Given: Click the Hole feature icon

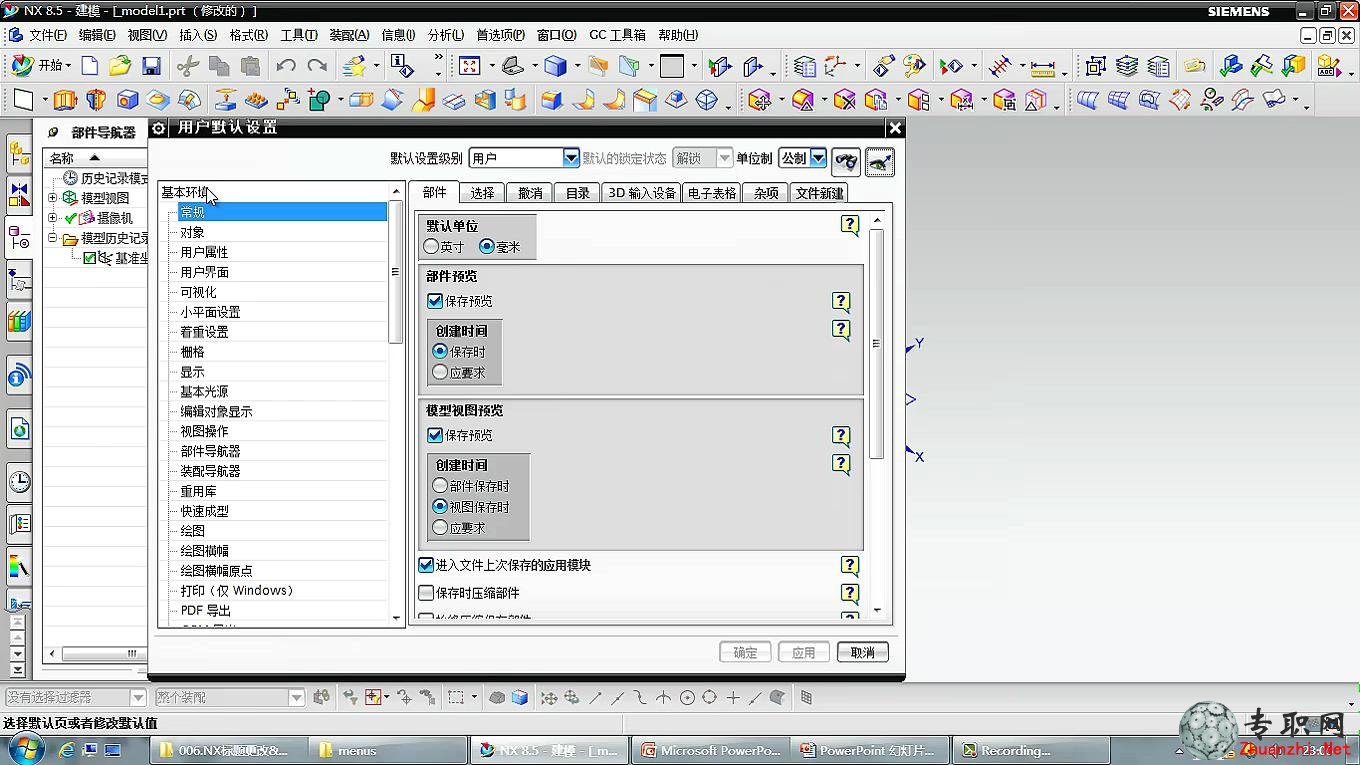Looking at the screenshot, I should pos(127,100).
